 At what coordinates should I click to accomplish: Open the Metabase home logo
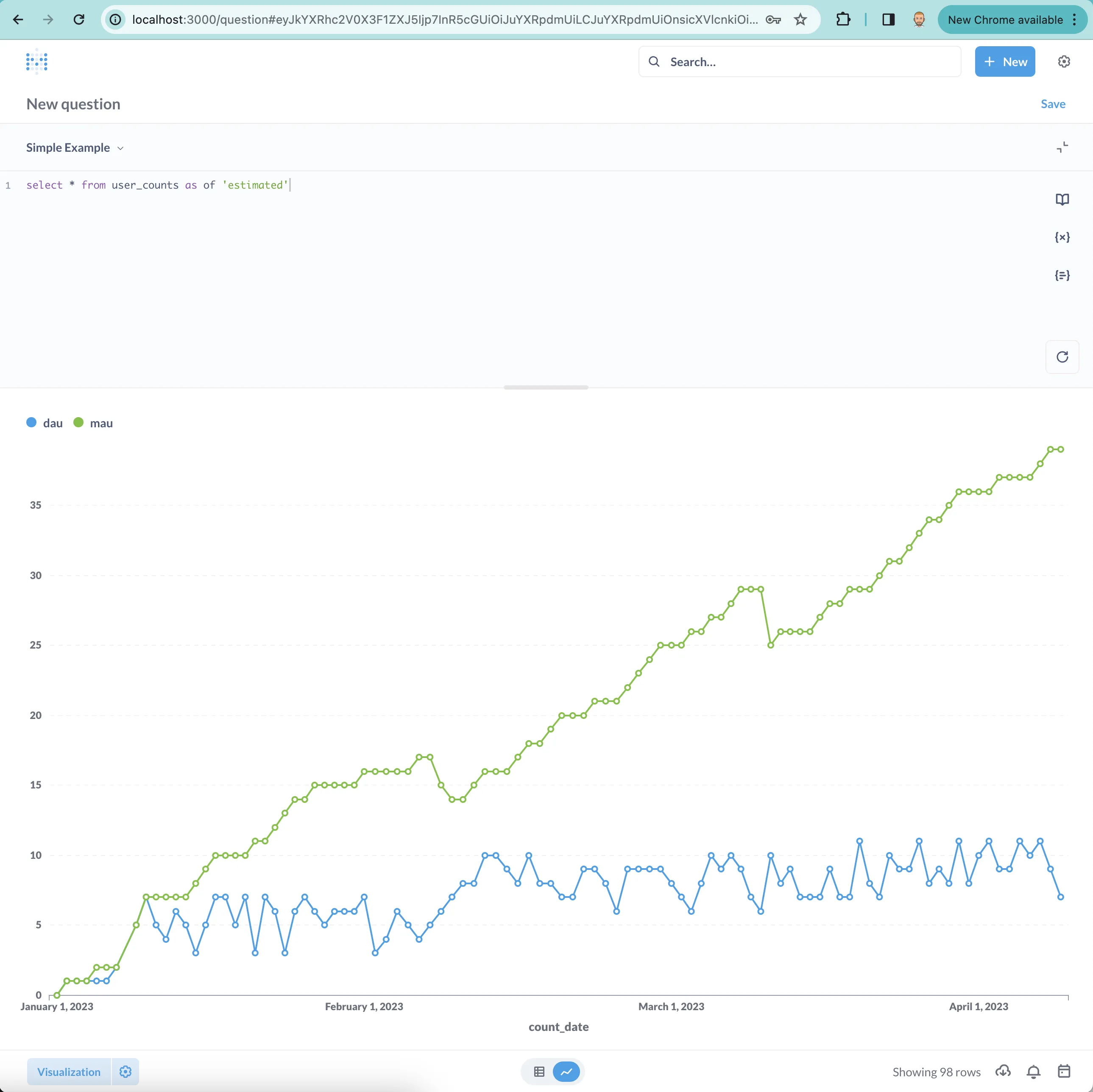click(37, 61)
